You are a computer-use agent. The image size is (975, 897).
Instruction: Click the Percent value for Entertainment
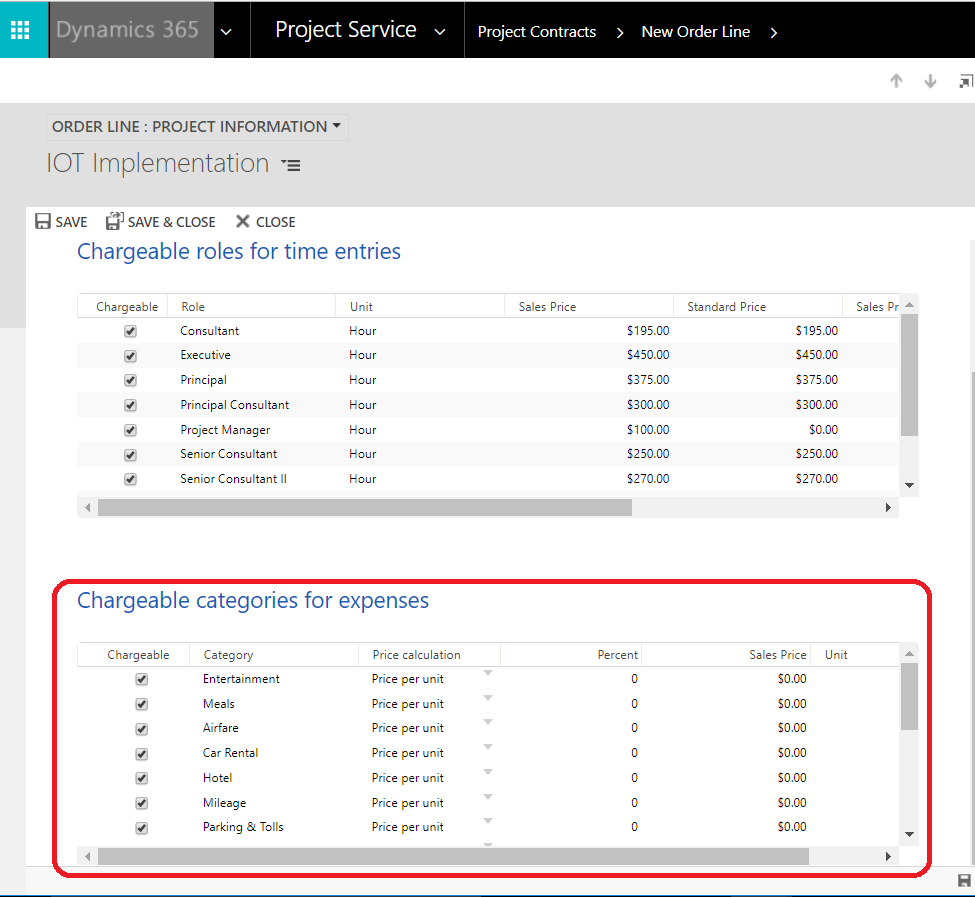click(634, 679)
